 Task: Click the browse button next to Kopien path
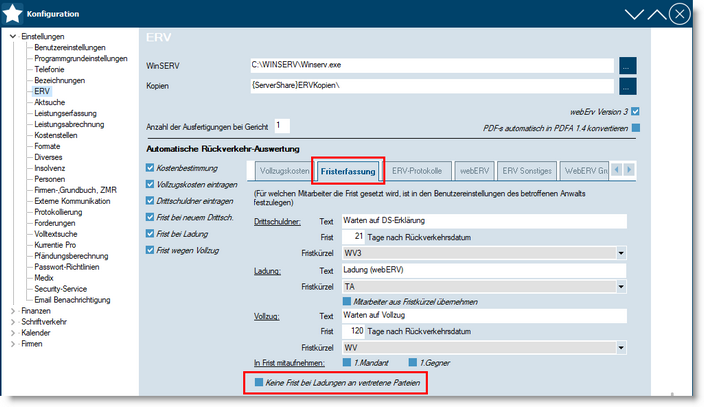(x=628, y=87)
